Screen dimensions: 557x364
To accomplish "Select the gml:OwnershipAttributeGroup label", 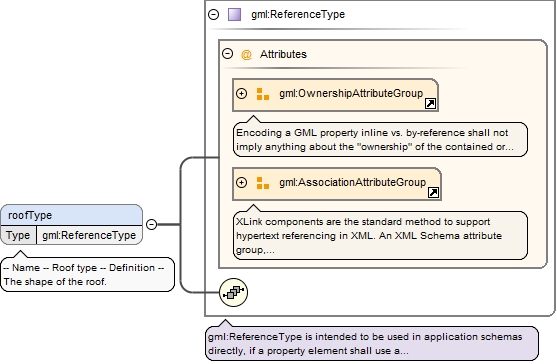I will 351,93.
